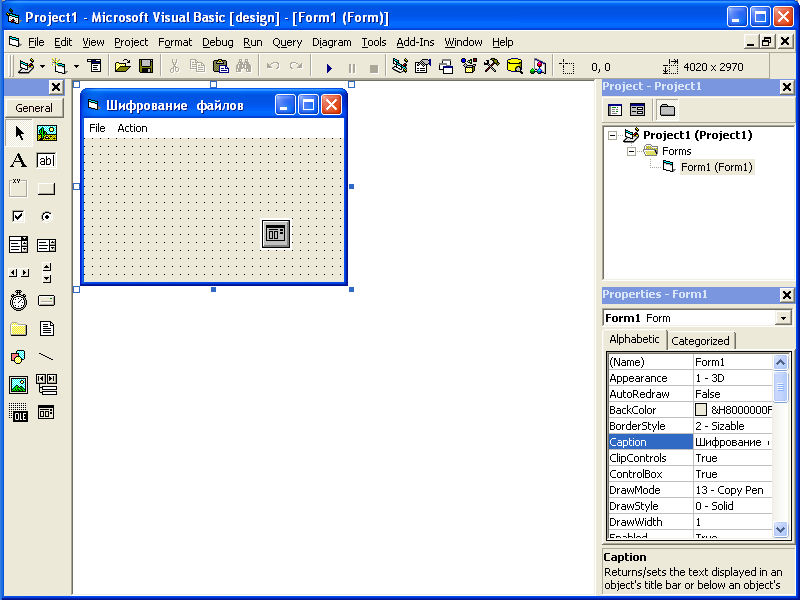Select the TextBox control tool
The width and height of the screenshot is (800, 600).
[x=46, y=161]
